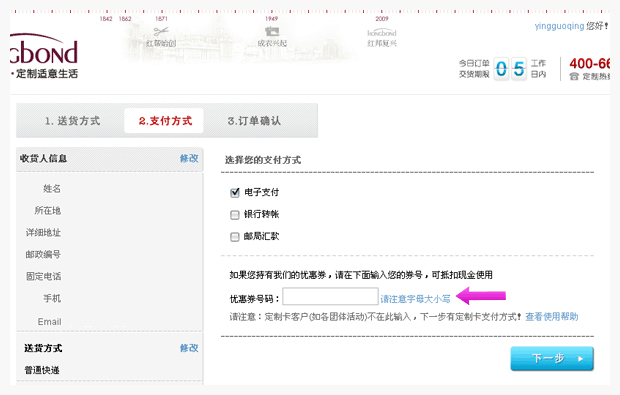620x395 pixels.
Task: Click 修改 next to 送货方式
Action: pos(189,348)
